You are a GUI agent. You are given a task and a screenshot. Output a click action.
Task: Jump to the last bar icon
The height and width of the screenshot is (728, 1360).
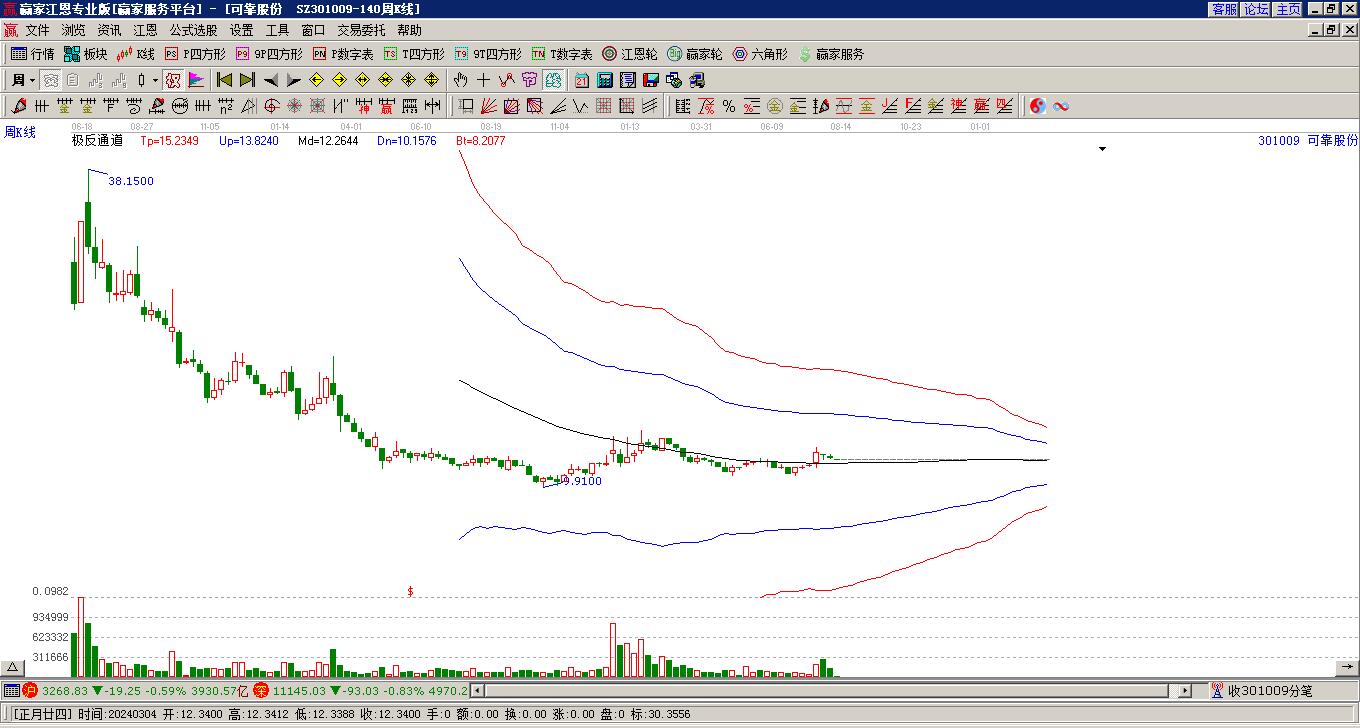click(x=247, y=80)
